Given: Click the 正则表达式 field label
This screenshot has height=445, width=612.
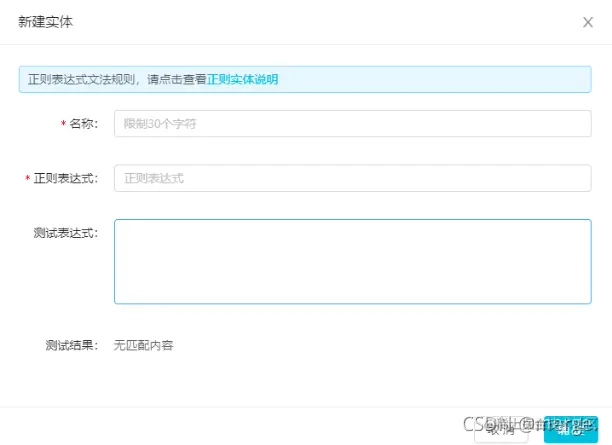Looking at the screenshot, I should 66,178.
